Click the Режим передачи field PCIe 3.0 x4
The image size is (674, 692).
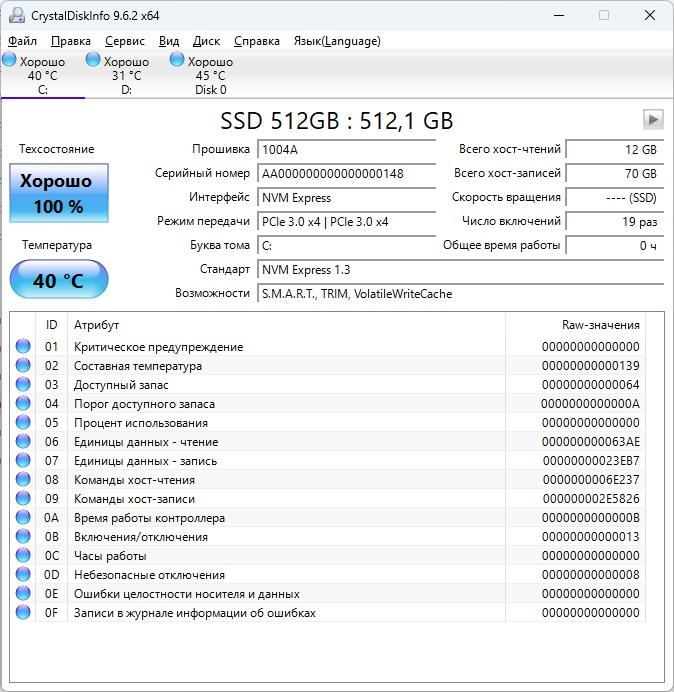coord(346,222)
